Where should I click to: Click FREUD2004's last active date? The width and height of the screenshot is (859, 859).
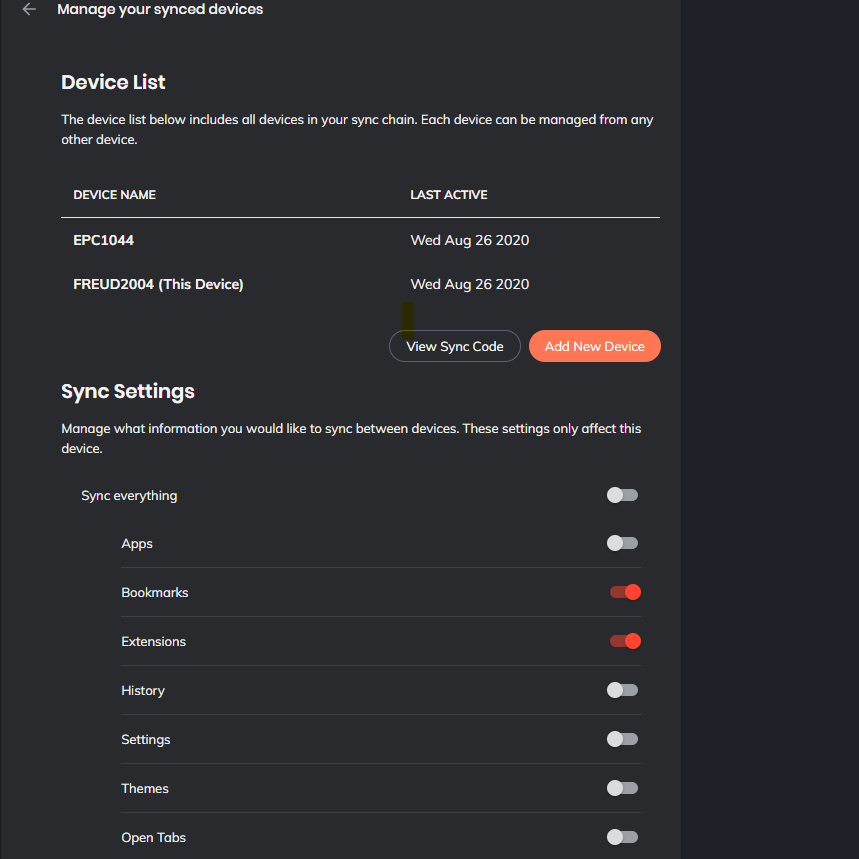click(x=470, y=284)
